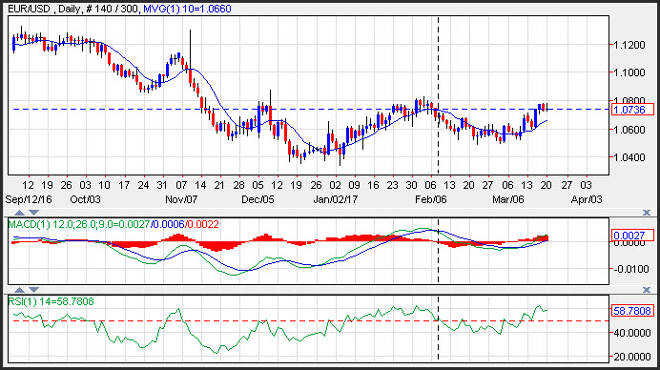The image size is (660, 370).
Task: Click the Oct/03 date label
Action: pyautogui.click(x=85, y=199)
